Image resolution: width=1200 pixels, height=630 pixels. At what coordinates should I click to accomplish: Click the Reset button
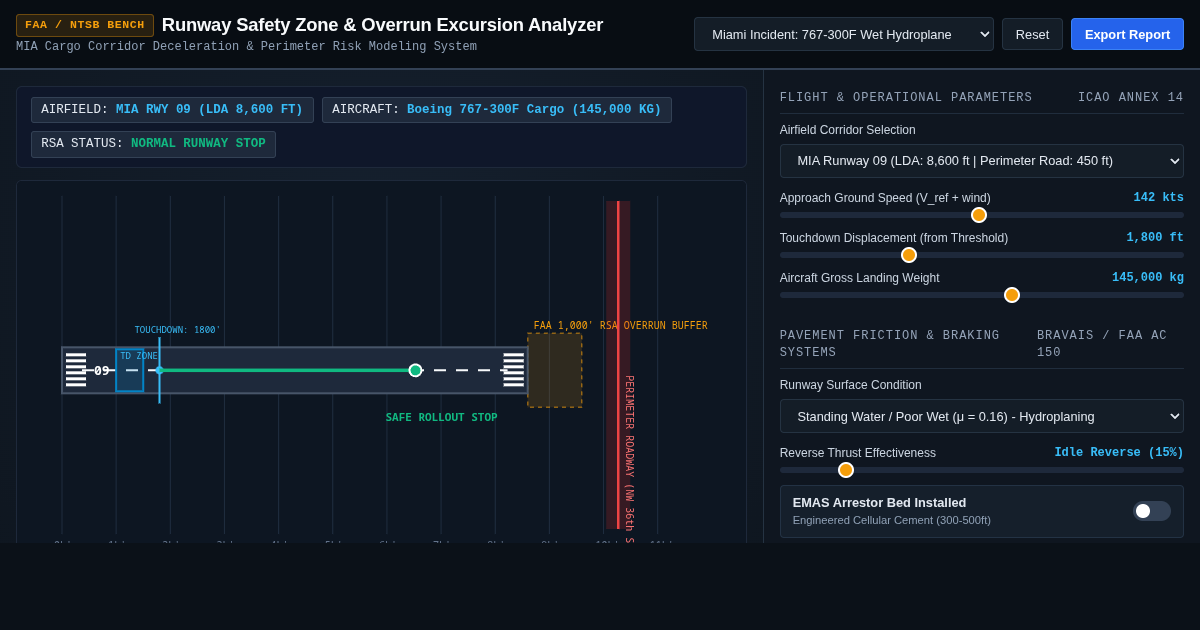pyautogui.click(x=1032, y=34)
